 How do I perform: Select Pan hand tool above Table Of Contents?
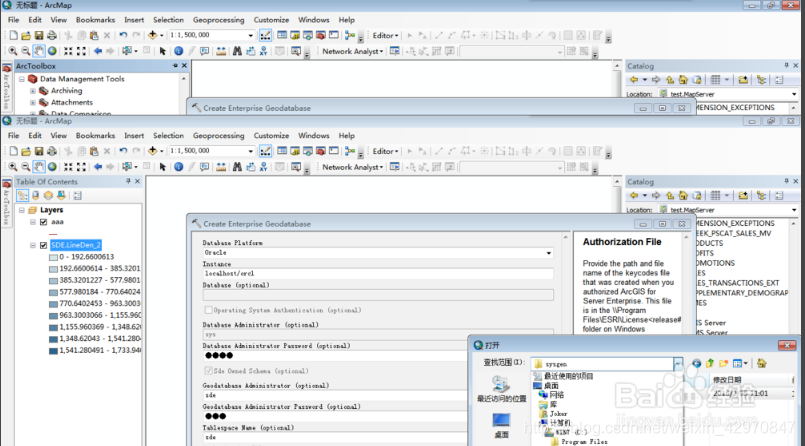click(x=39, y=167)
